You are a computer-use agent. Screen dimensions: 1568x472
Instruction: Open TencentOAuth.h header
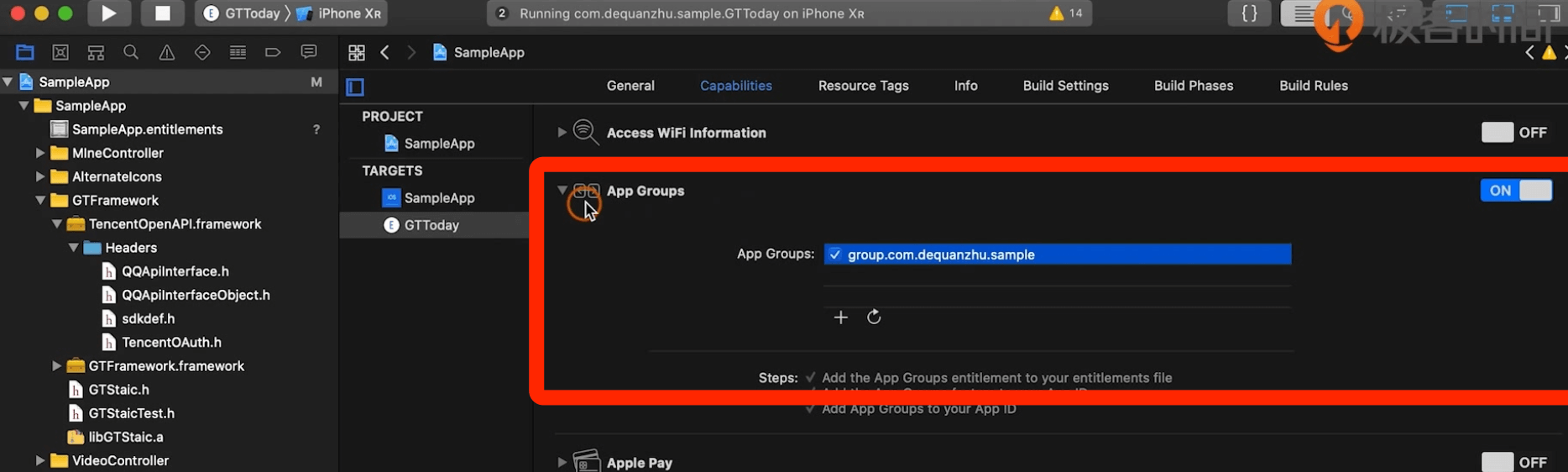(x=162, y=342)
